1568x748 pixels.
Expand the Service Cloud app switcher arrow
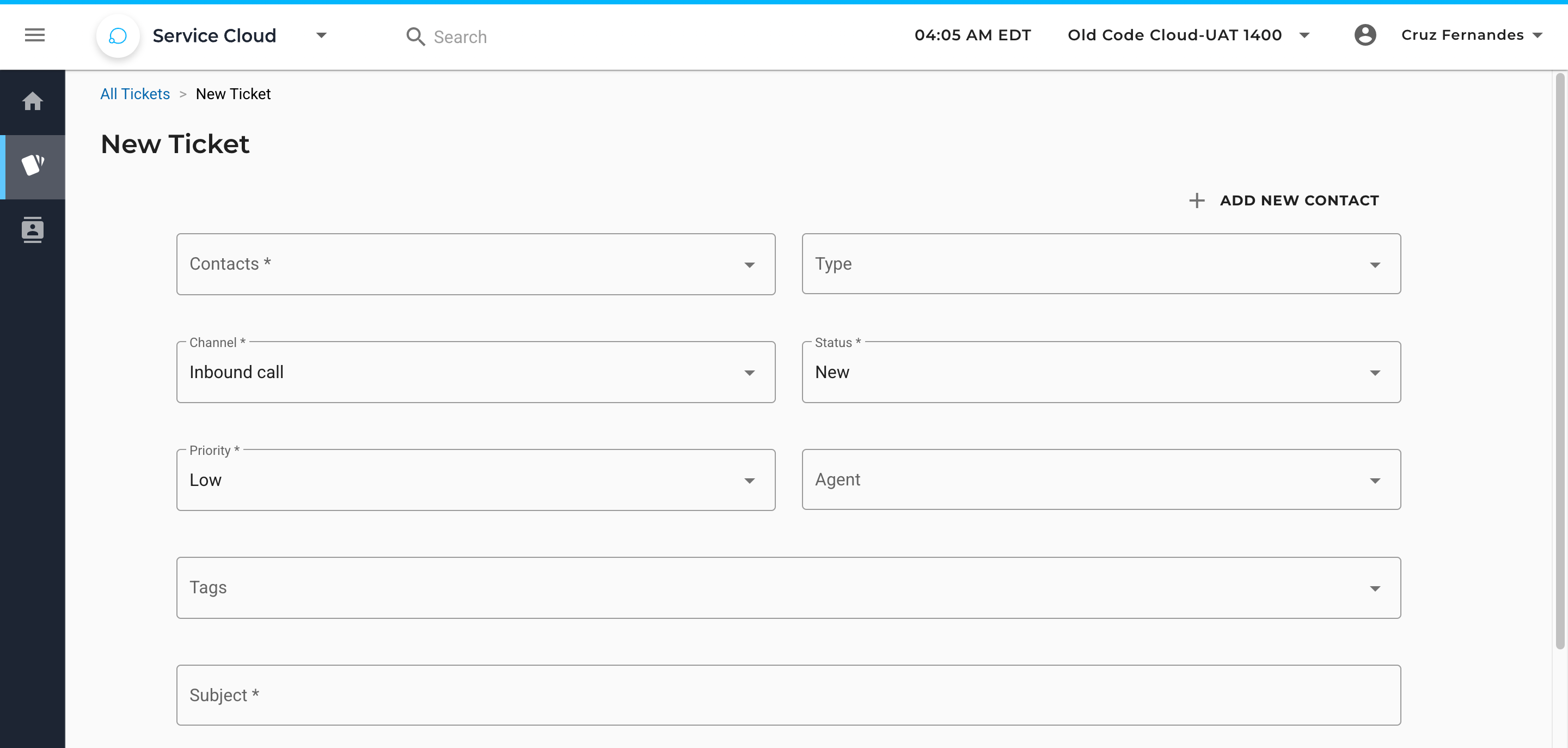click(x=321, y=35)
